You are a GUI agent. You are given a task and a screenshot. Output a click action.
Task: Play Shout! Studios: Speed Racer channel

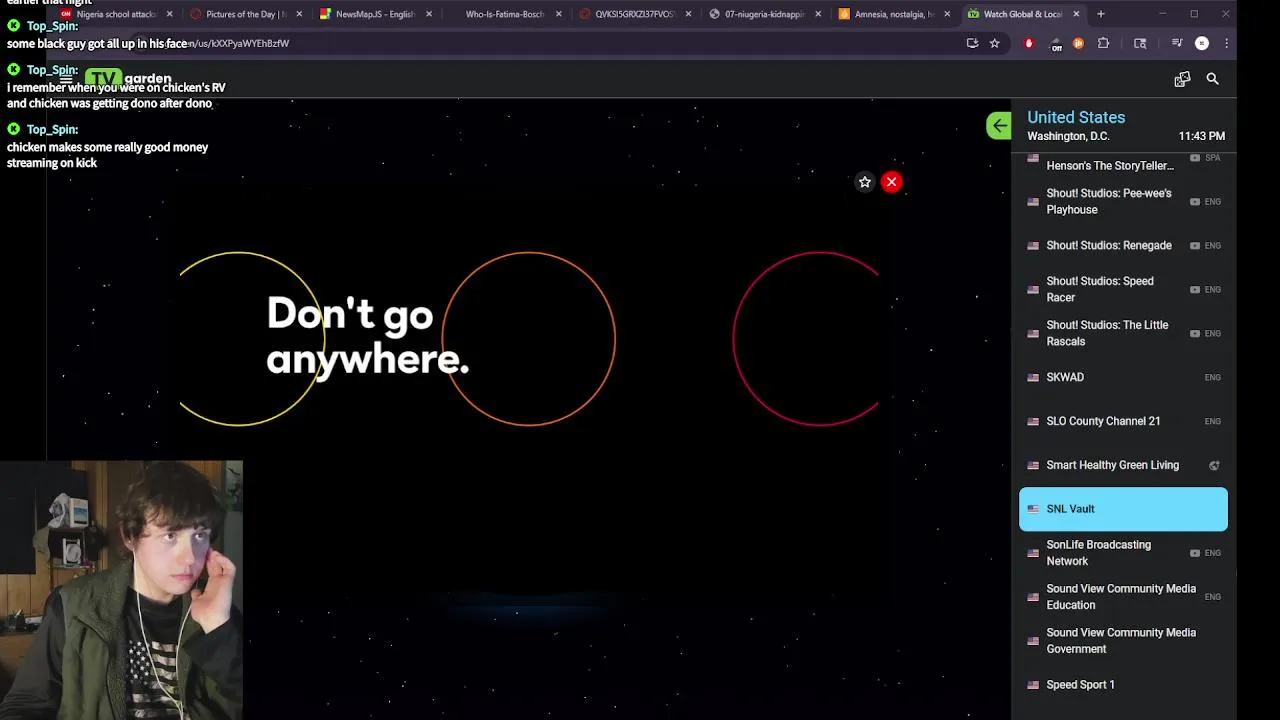tap(1123, 290)
